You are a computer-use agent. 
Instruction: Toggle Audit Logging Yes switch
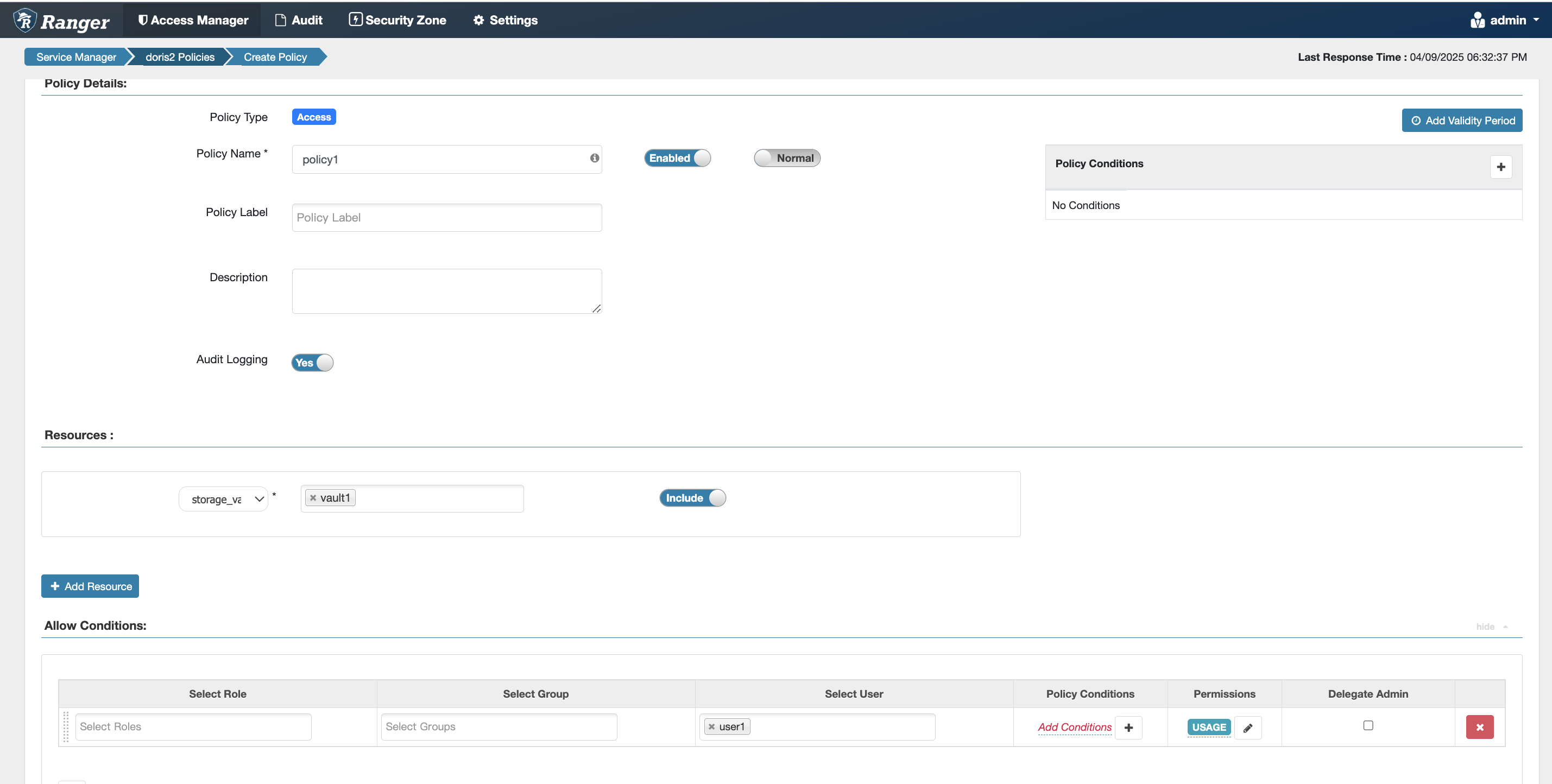(x=312, y=363)
